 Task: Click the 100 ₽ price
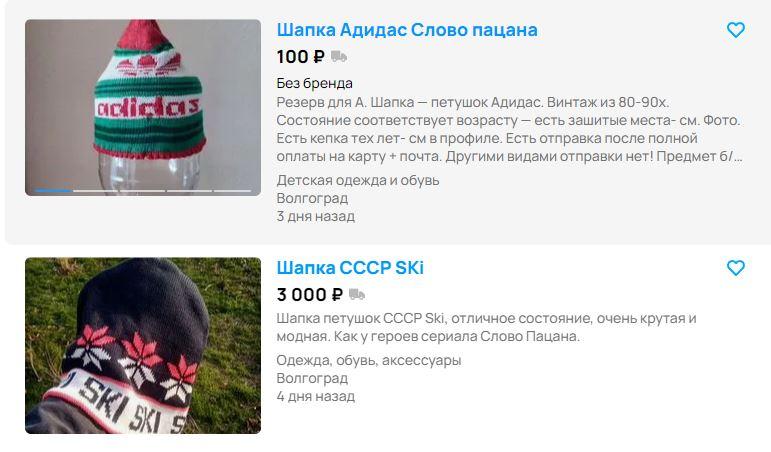[x=300, y=57]
